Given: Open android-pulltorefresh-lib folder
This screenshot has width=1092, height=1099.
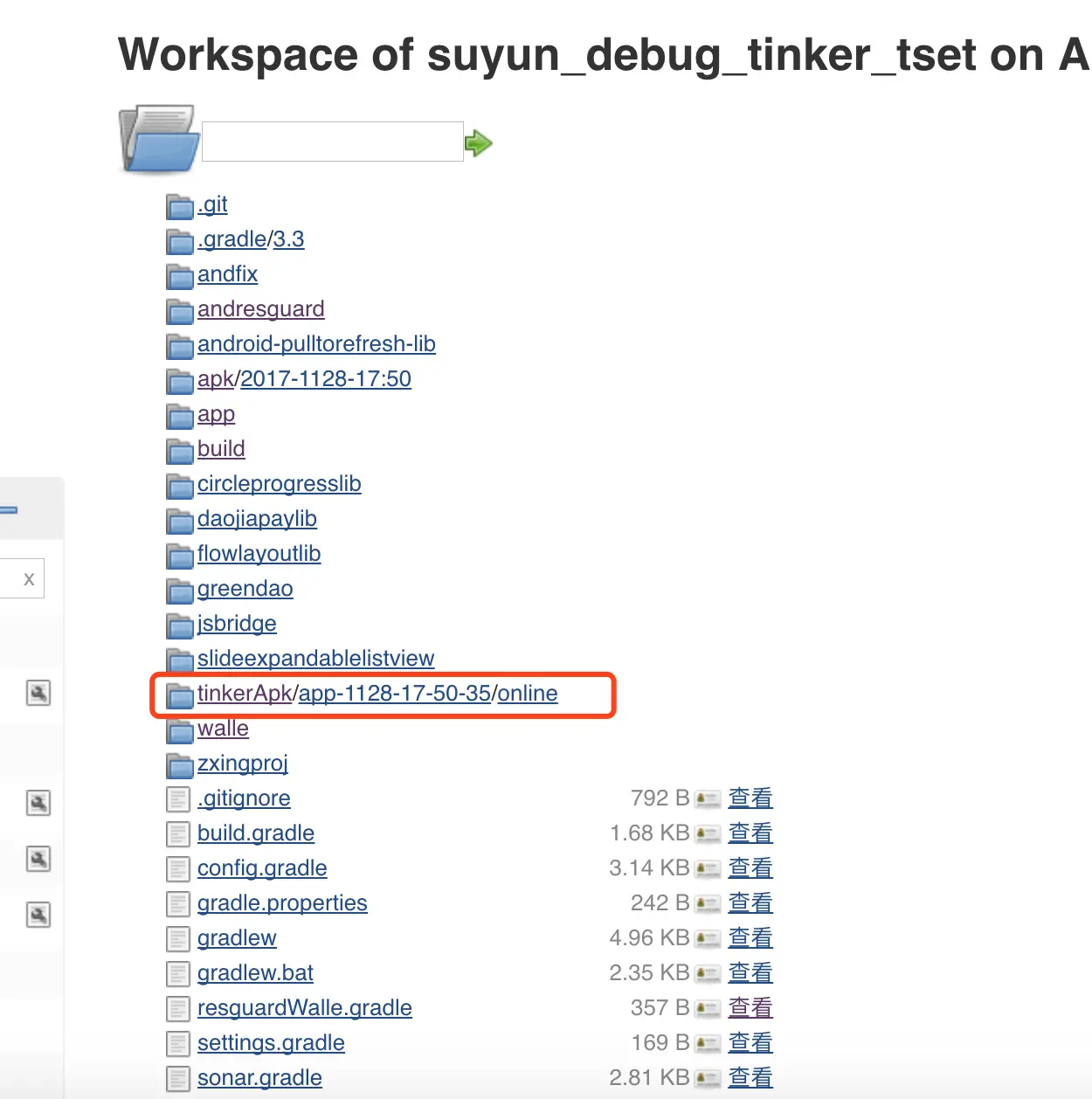Looking at the screenshot, I should pyautogui.click(x=316, y=344).
